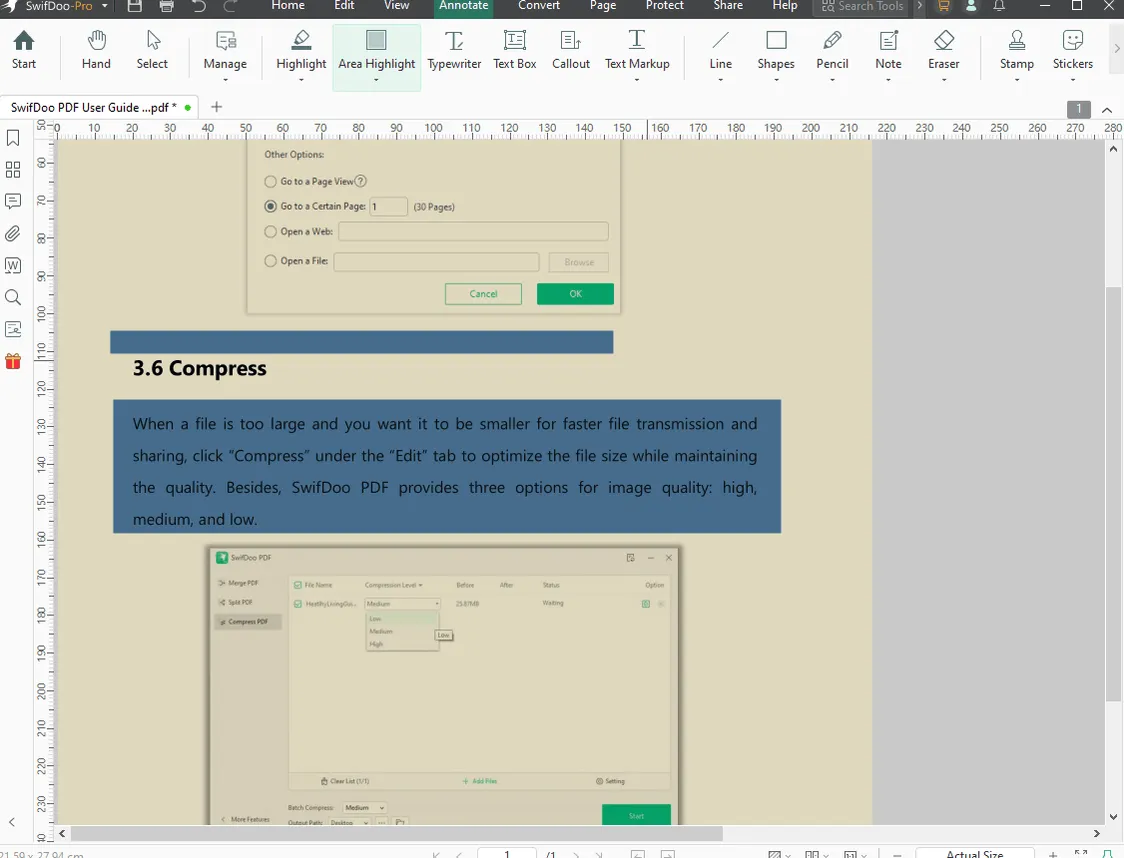Open the comments sidebar panel
Viewport: 1124px width, 858px height.
point(13,201)
